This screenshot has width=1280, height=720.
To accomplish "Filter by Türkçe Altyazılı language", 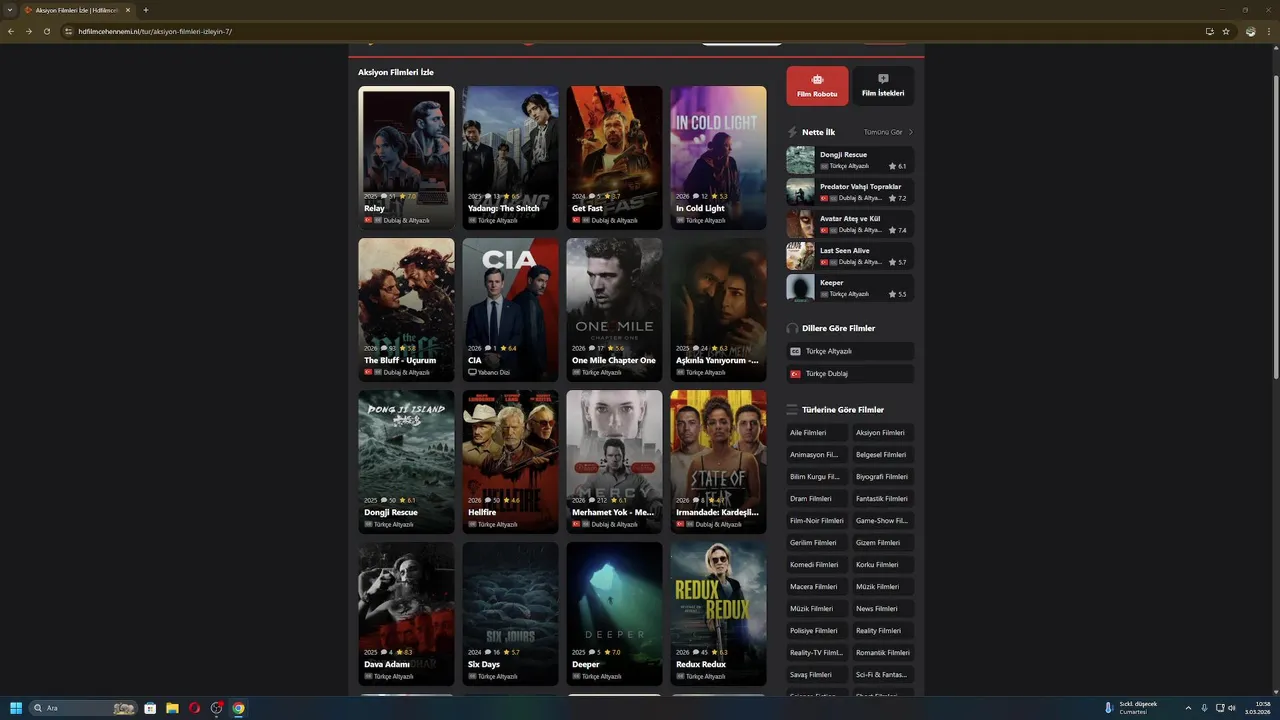I will 850,351.
